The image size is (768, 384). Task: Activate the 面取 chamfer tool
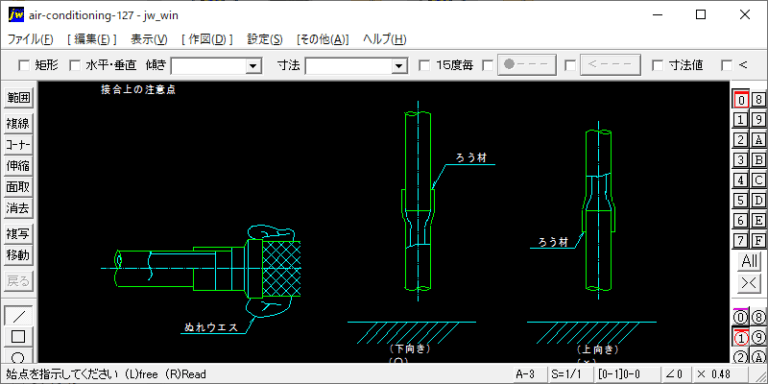(19, 187)
